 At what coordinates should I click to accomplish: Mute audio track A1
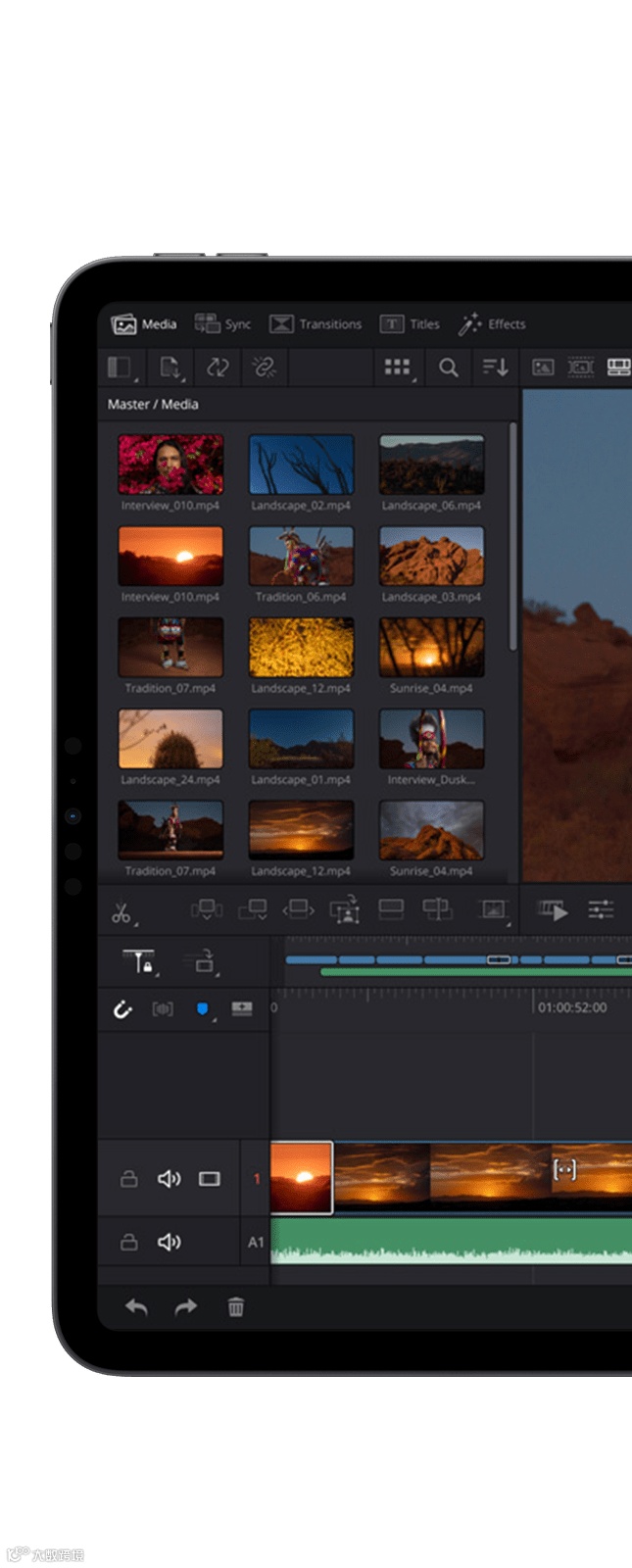coord(169,1242)
